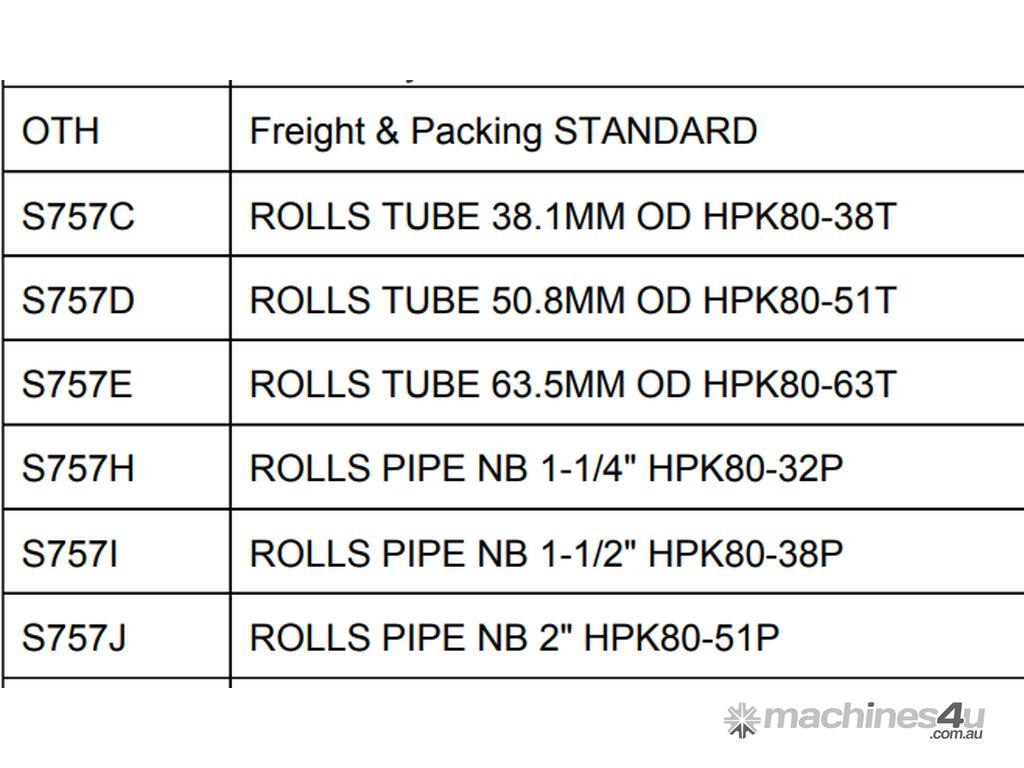Click ROLLS PIPE NB 1-1/4" HPK80-32P row
Screen dimensions: 1024x768
pyautogui.click(x=546, y=469)
